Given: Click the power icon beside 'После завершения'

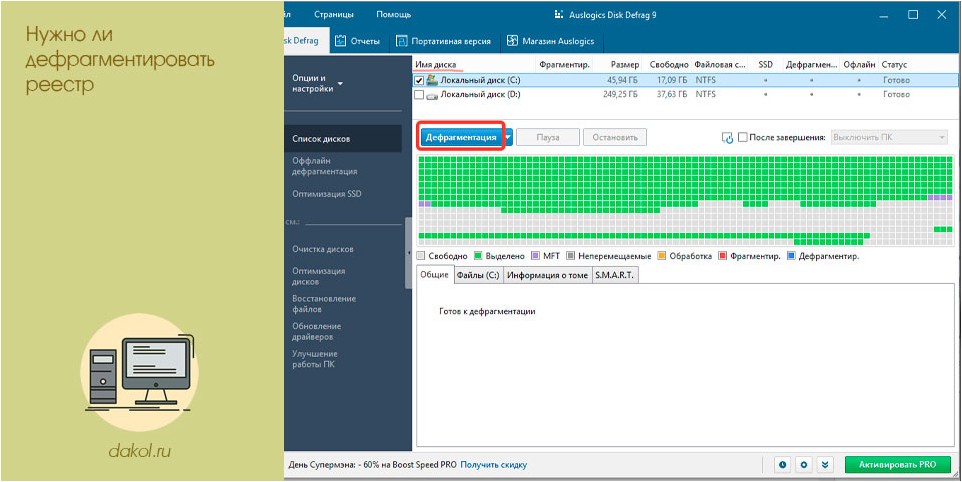Looking at the screenshot, I should 728,137.
